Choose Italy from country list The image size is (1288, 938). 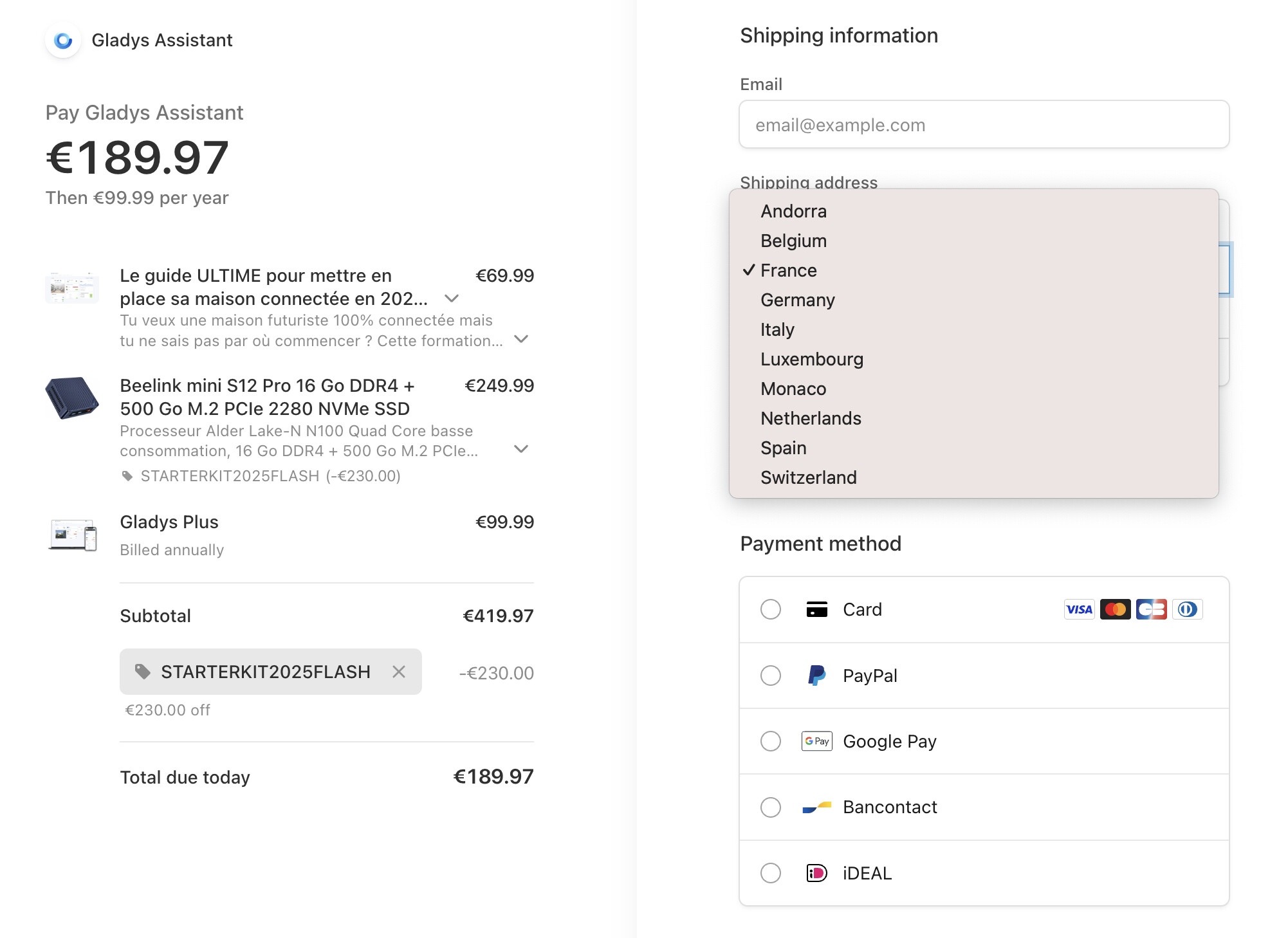click(x=973, y=329)
